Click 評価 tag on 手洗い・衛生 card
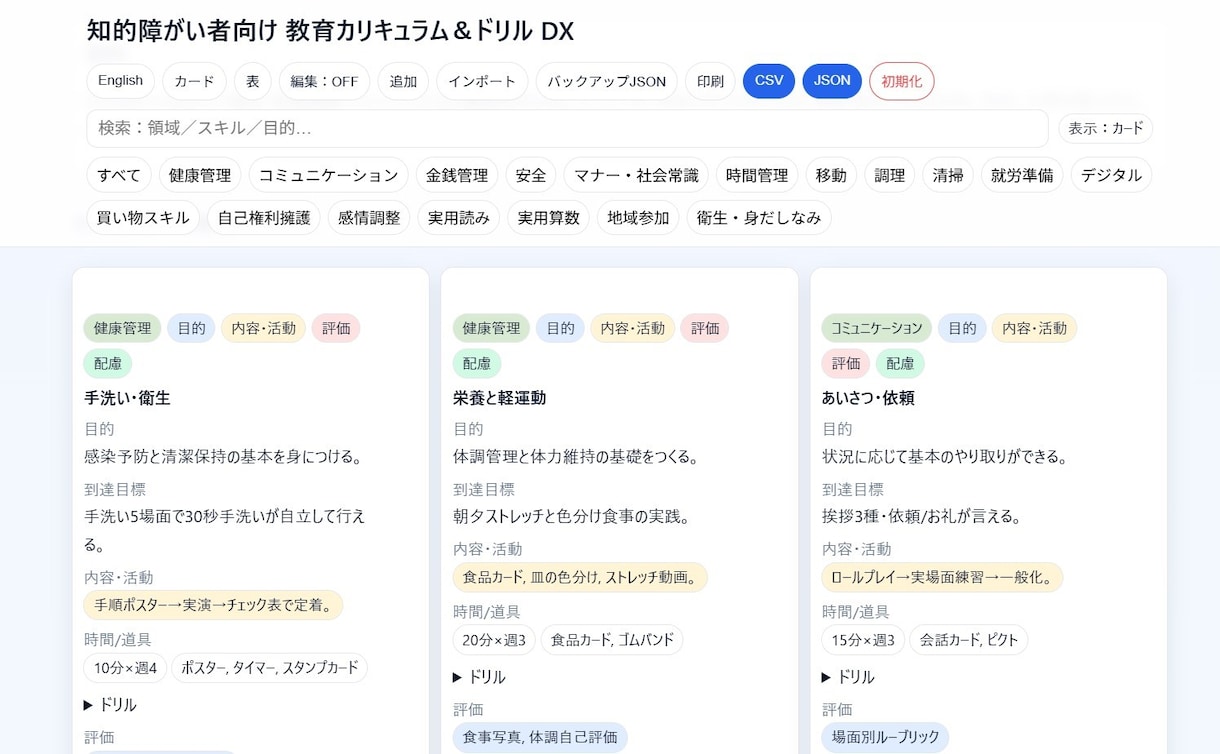Viewport: 1220px width, 754px height. pyautogui.click(x=336, y=328)
